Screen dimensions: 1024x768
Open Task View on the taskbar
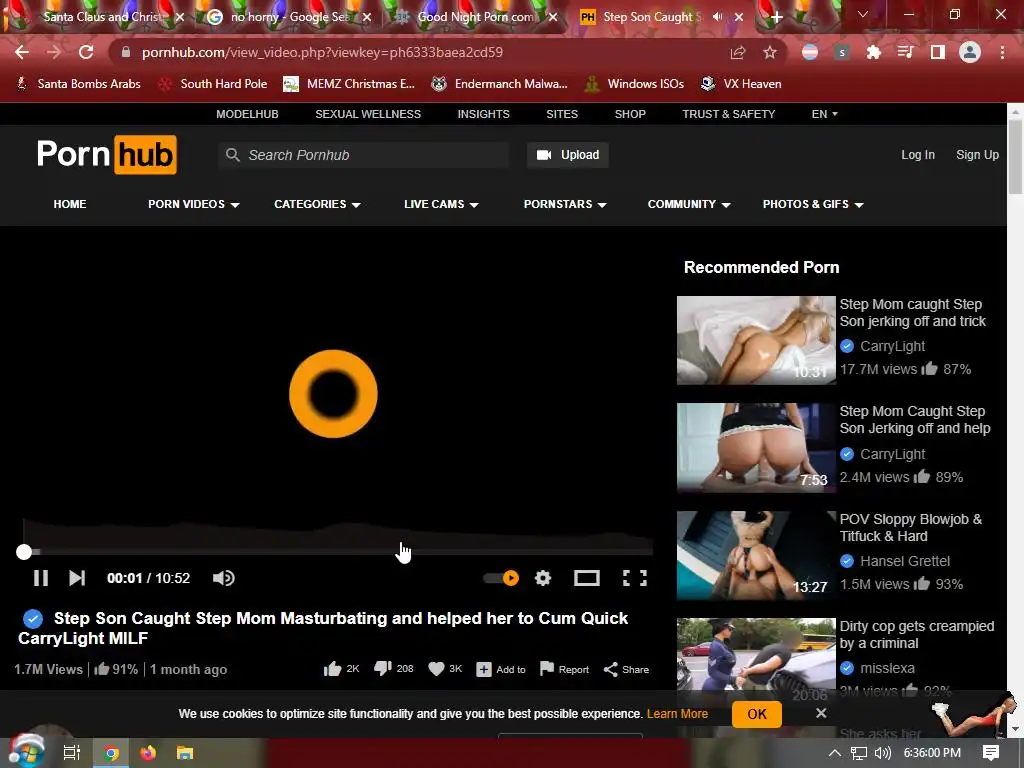[x=72, y=753]
